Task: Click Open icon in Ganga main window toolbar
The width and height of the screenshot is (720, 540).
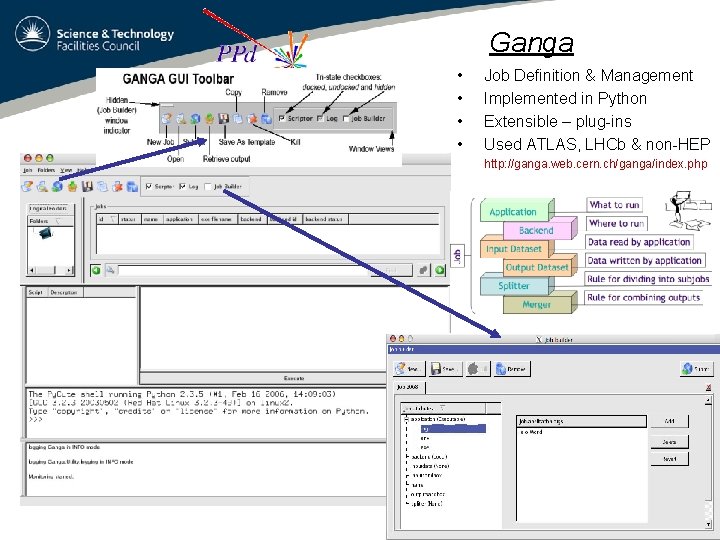Action: coord(42,186)
